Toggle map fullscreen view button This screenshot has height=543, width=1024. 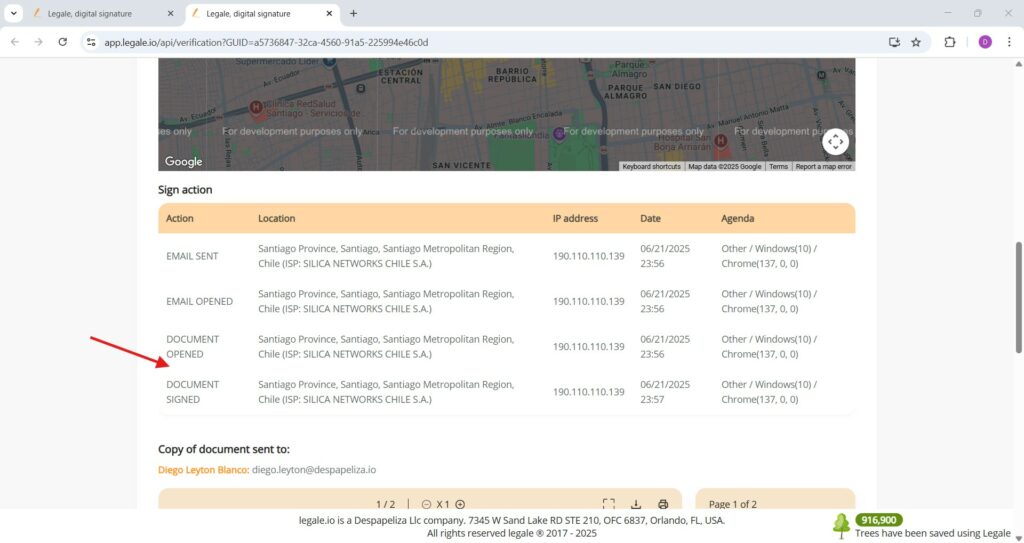(x=835, y=142)
